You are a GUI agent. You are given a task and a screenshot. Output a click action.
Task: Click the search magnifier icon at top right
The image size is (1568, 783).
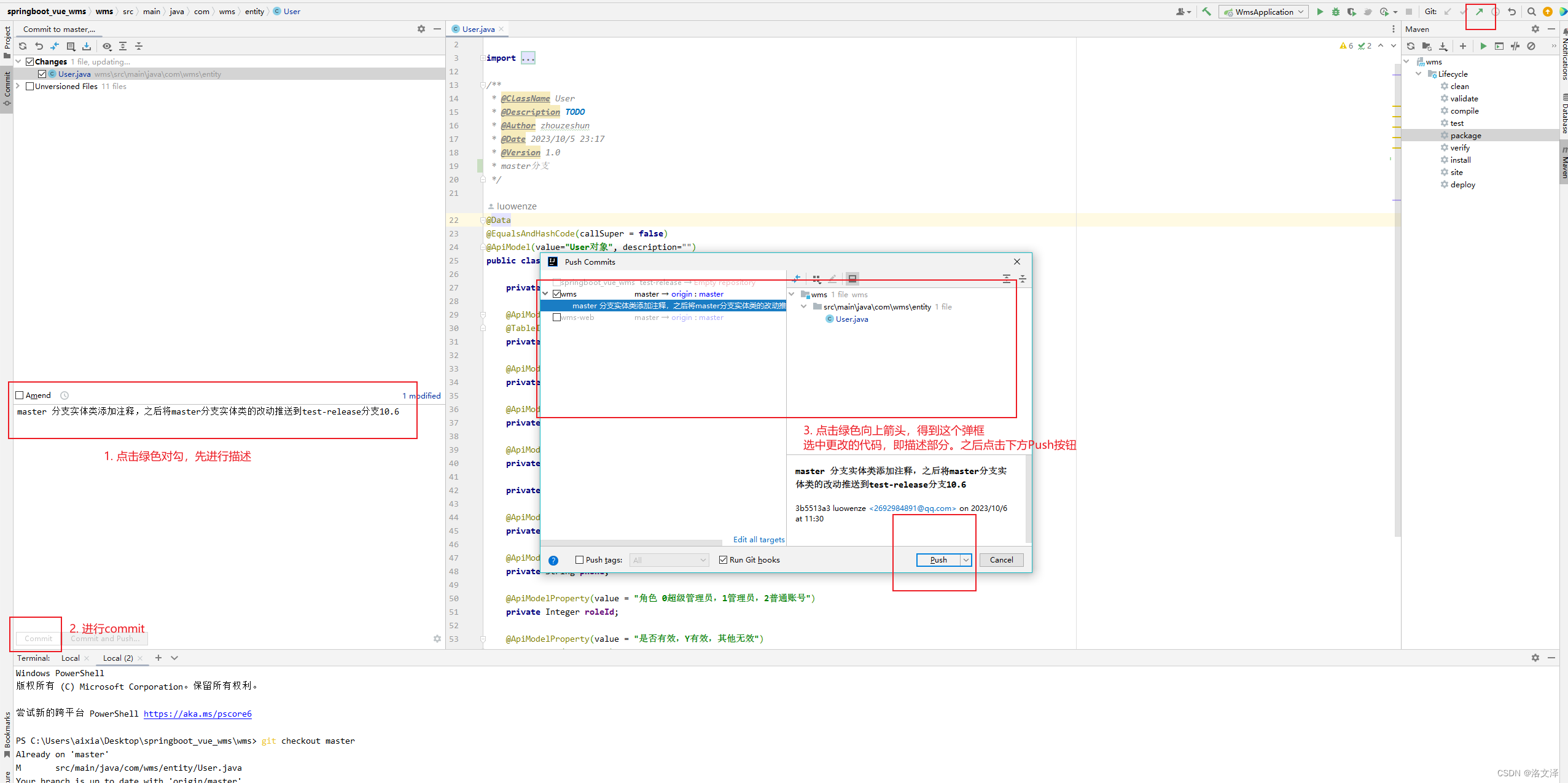pos(1531,12)
